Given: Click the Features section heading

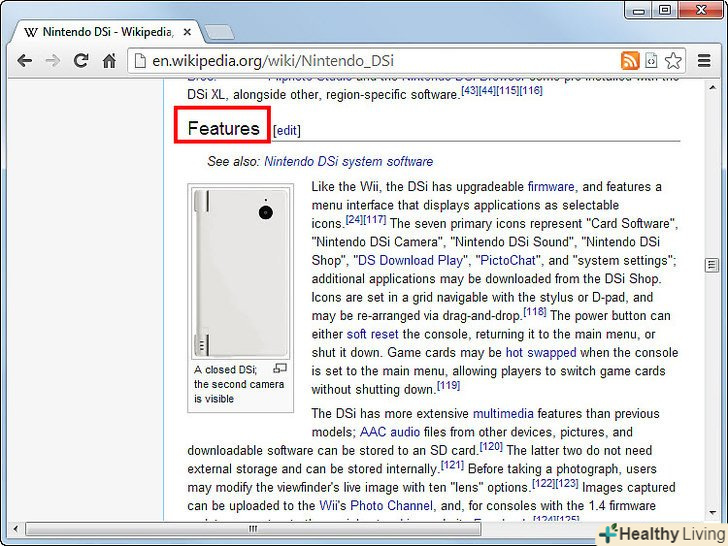Looking at the screenshot, I should (223, 129).
